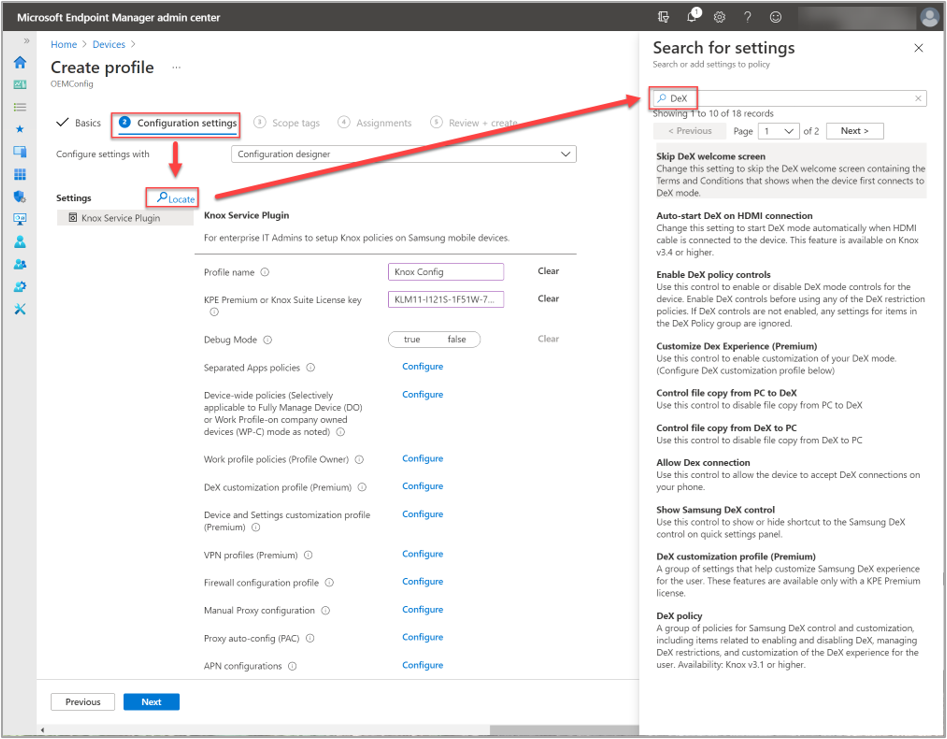The image size is (947, 739).
Task: Set Debug Mode to false
Action: 457,339
